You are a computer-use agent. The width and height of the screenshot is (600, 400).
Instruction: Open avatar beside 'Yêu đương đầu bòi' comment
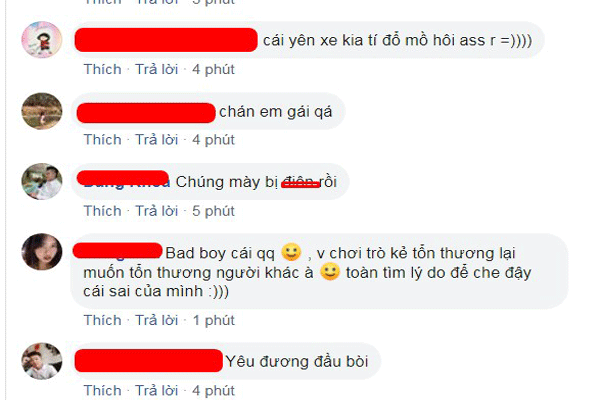42,361
